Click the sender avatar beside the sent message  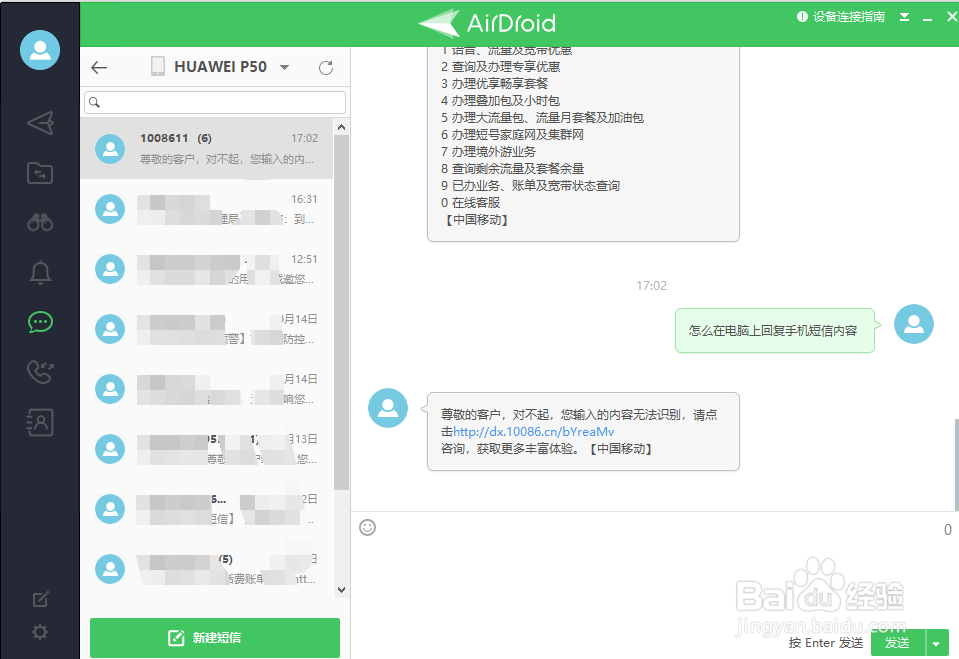914,324
